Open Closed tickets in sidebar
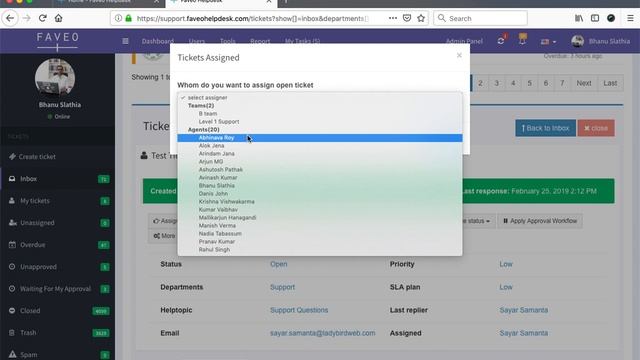Image resolution: width=640 pixels, height=360 pixels. click(x=57, y=311)
